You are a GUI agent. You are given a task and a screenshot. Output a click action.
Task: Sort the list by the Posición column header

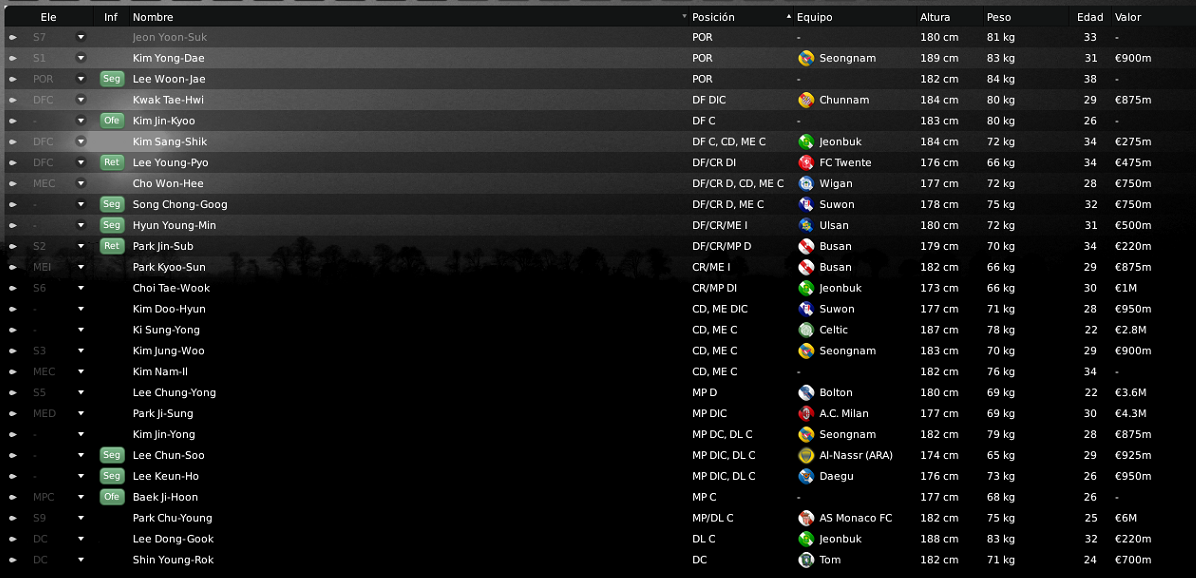click(713, 17)
